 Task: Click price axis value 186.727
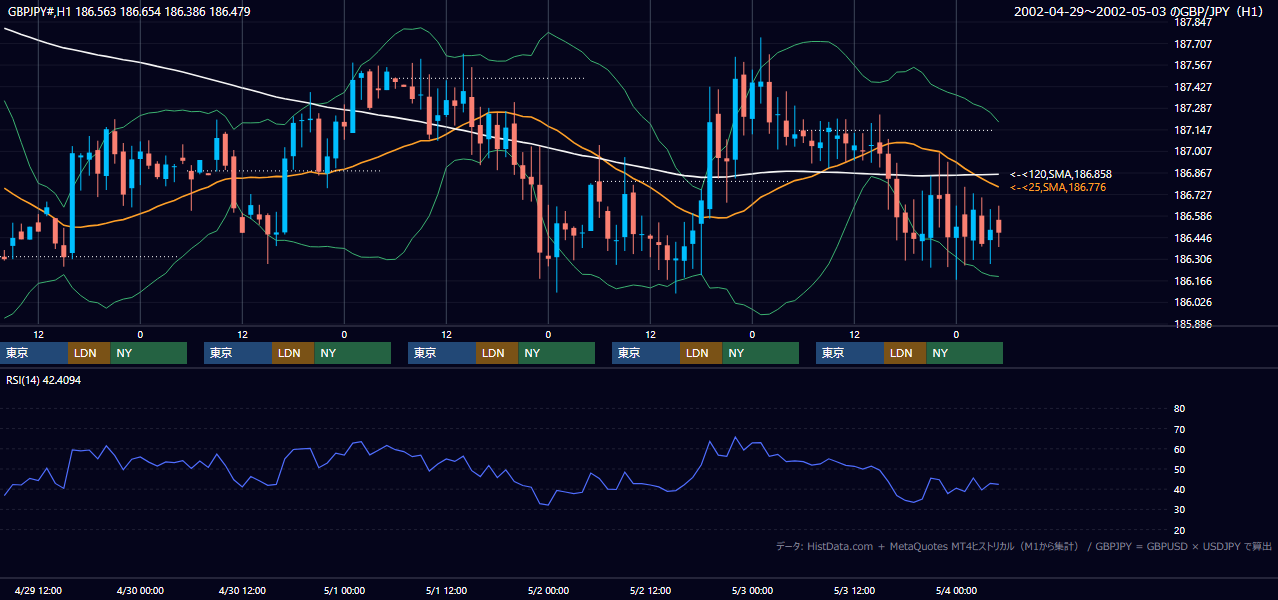point(1192,195)
